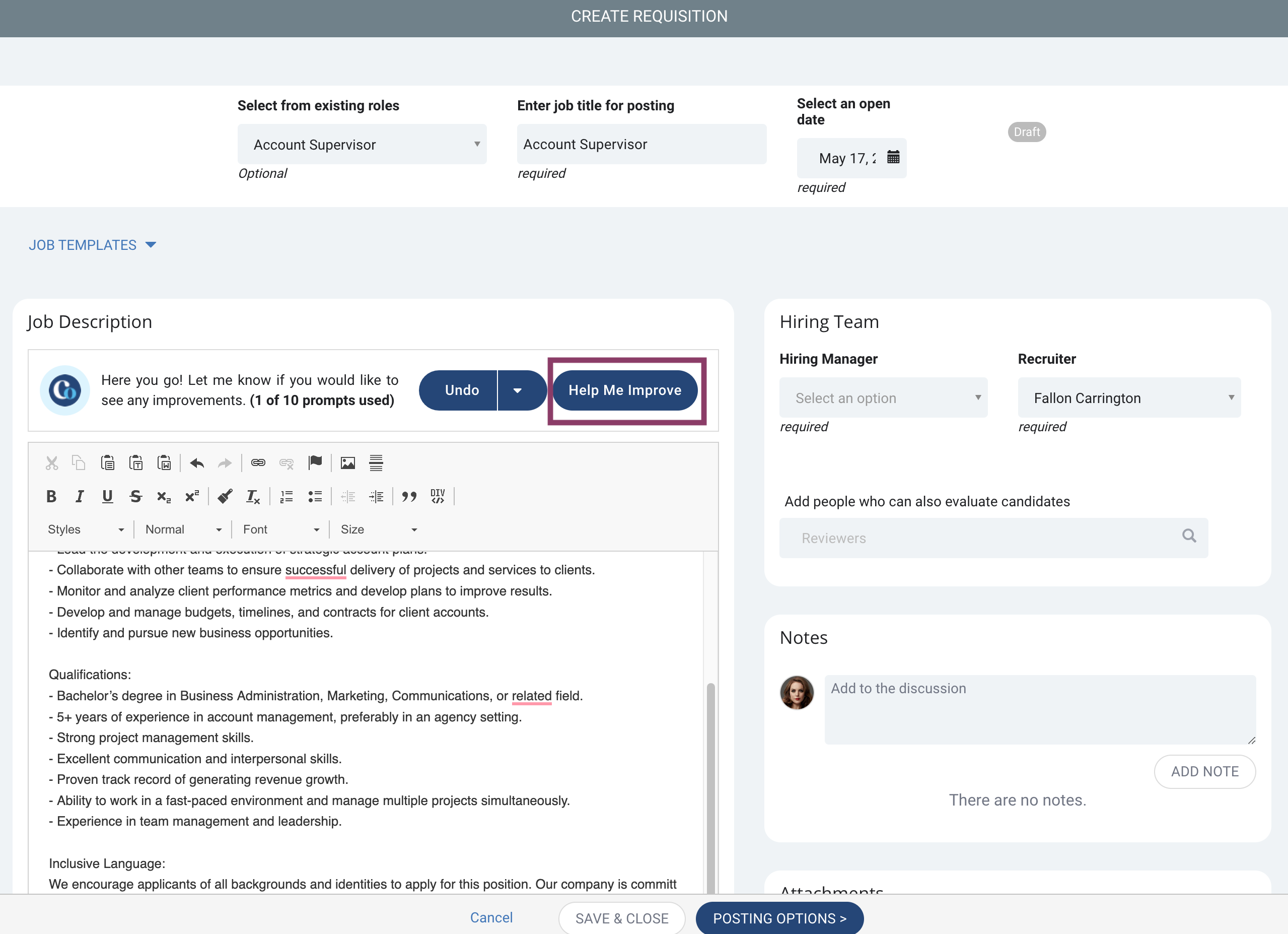Toggle subscript formatting
The image size is (1288, 934).
click(164, 497)
